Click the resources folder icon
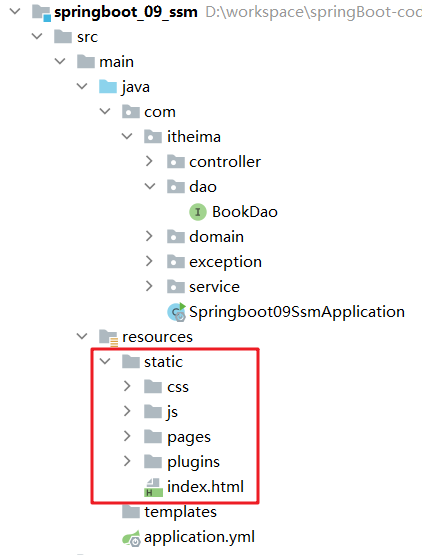 (x=108, y=337)
